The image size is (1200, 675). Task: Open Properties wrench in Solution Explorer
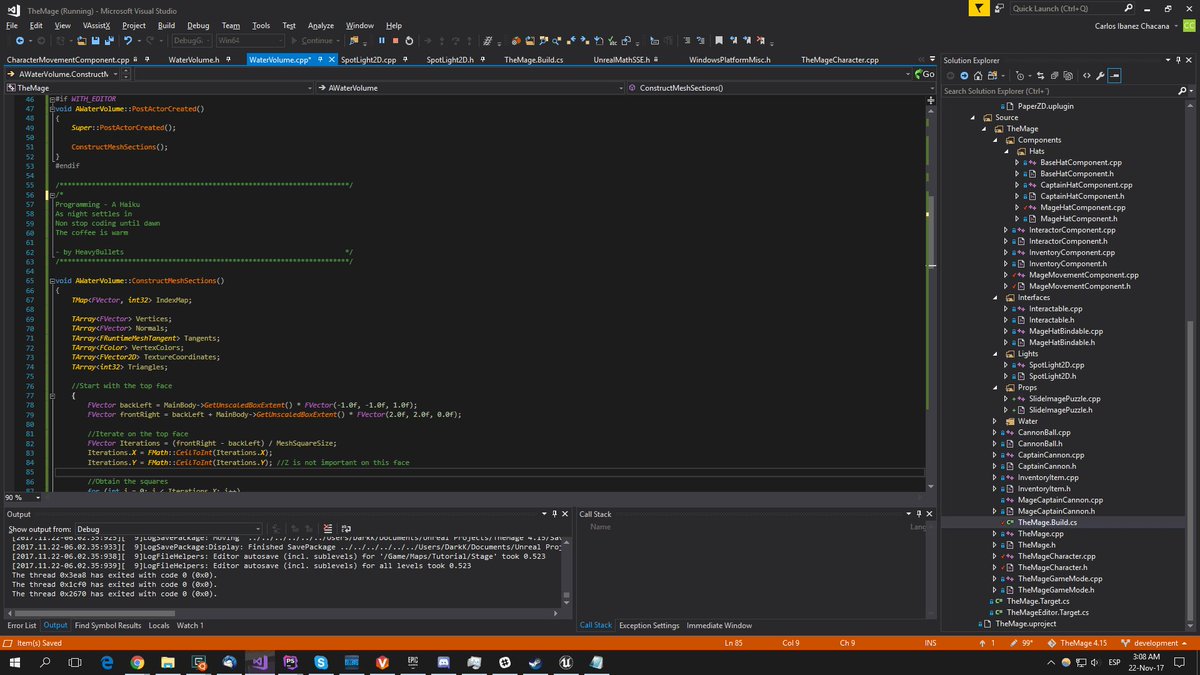pyautogui.click(x=1100, y=75)
